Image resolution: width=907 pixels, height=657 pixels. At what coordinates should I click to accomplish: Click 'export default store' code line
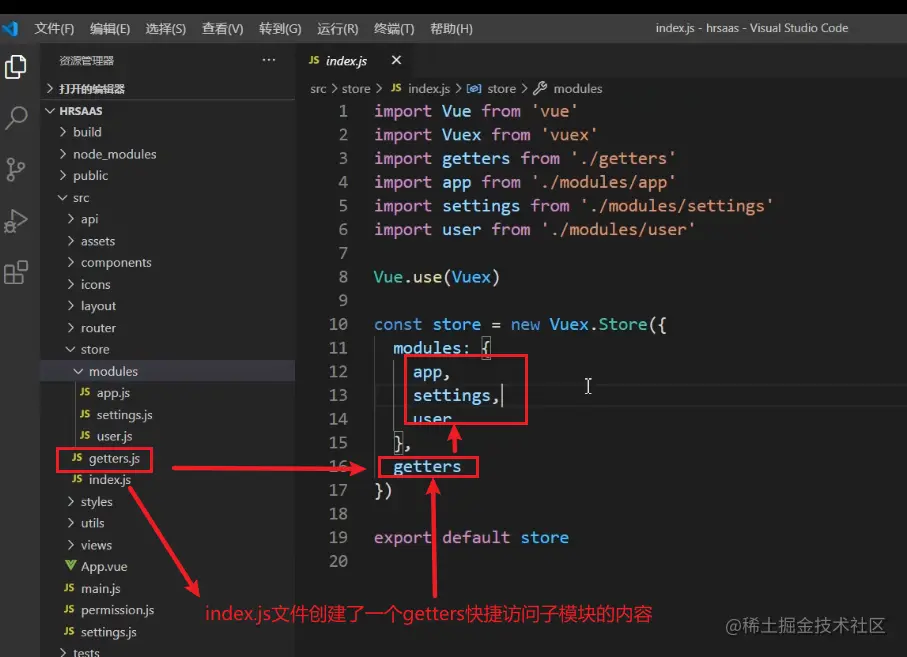click(471, 537)
